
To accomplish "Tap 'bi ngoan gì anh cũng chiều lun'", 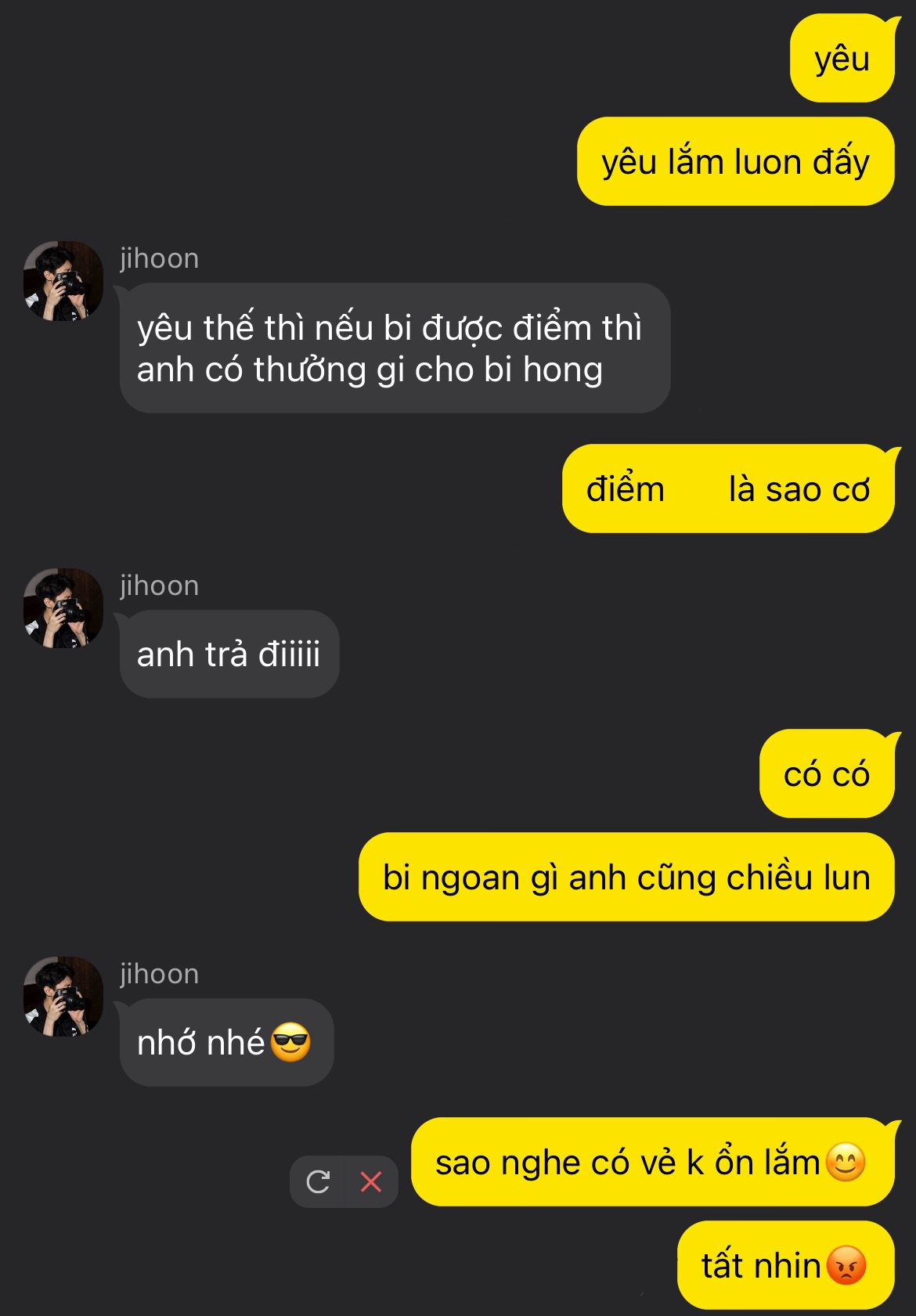I will coord(626,877).
